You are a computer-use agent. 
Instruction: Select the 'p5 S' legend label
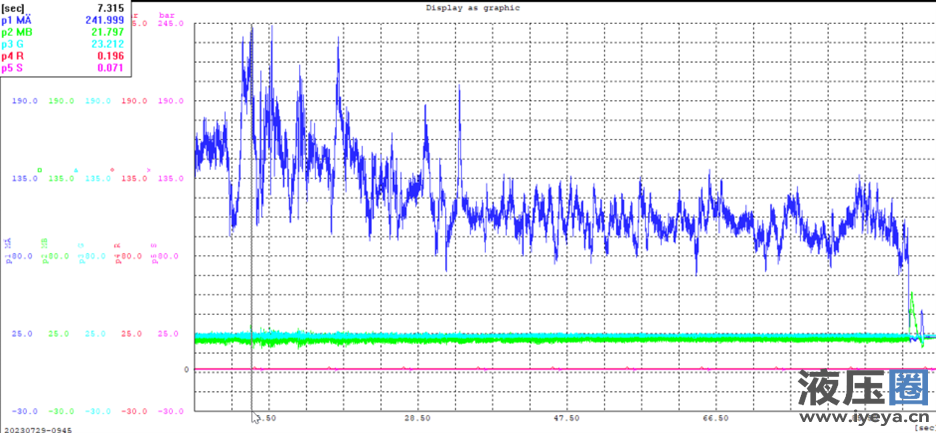click(x=14, y=67)
